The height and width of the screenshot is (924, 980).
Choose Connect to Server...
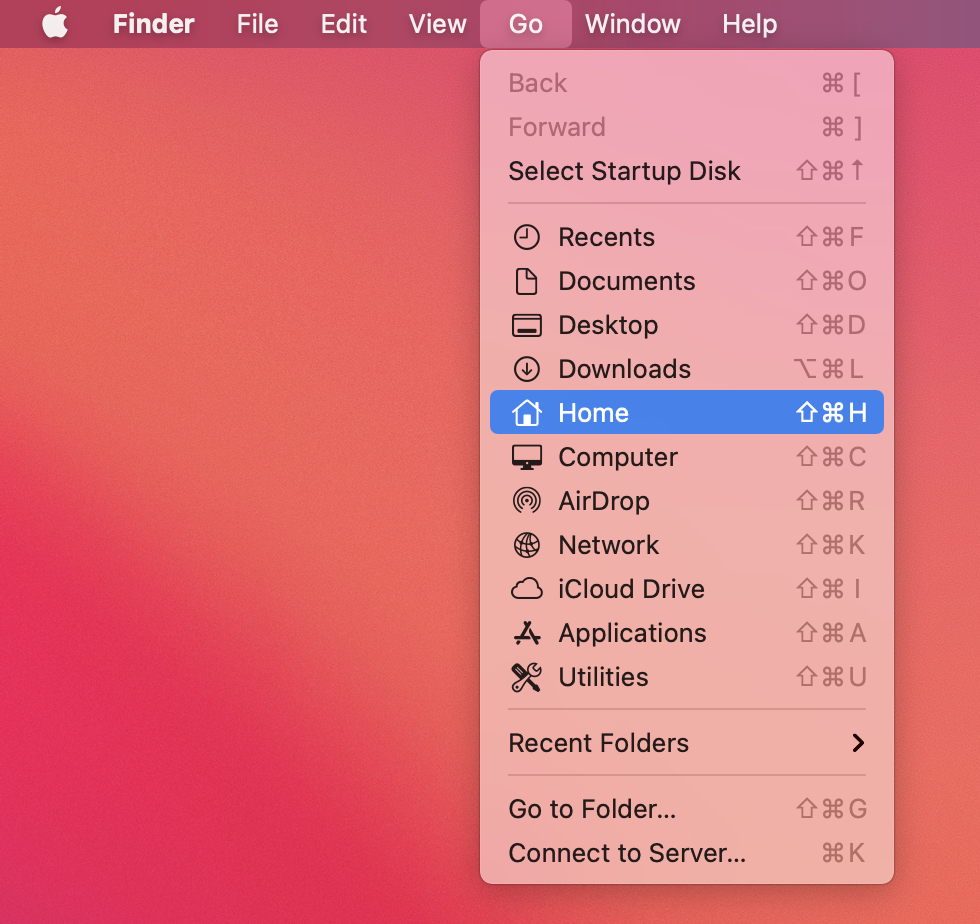pyautogui.click(x=686, y=853)
